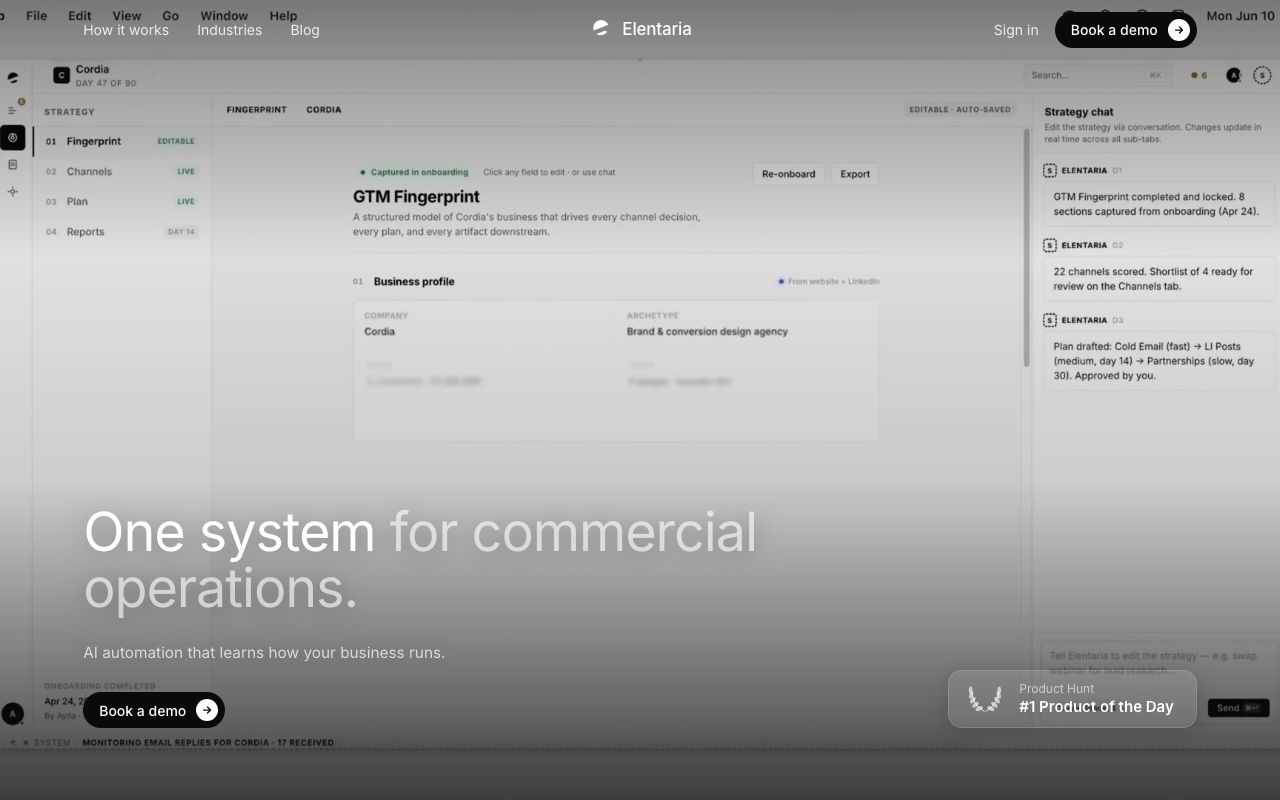Open the list icon with notification badge
The image size is (1280, 800).
click(x=13, y=110)
